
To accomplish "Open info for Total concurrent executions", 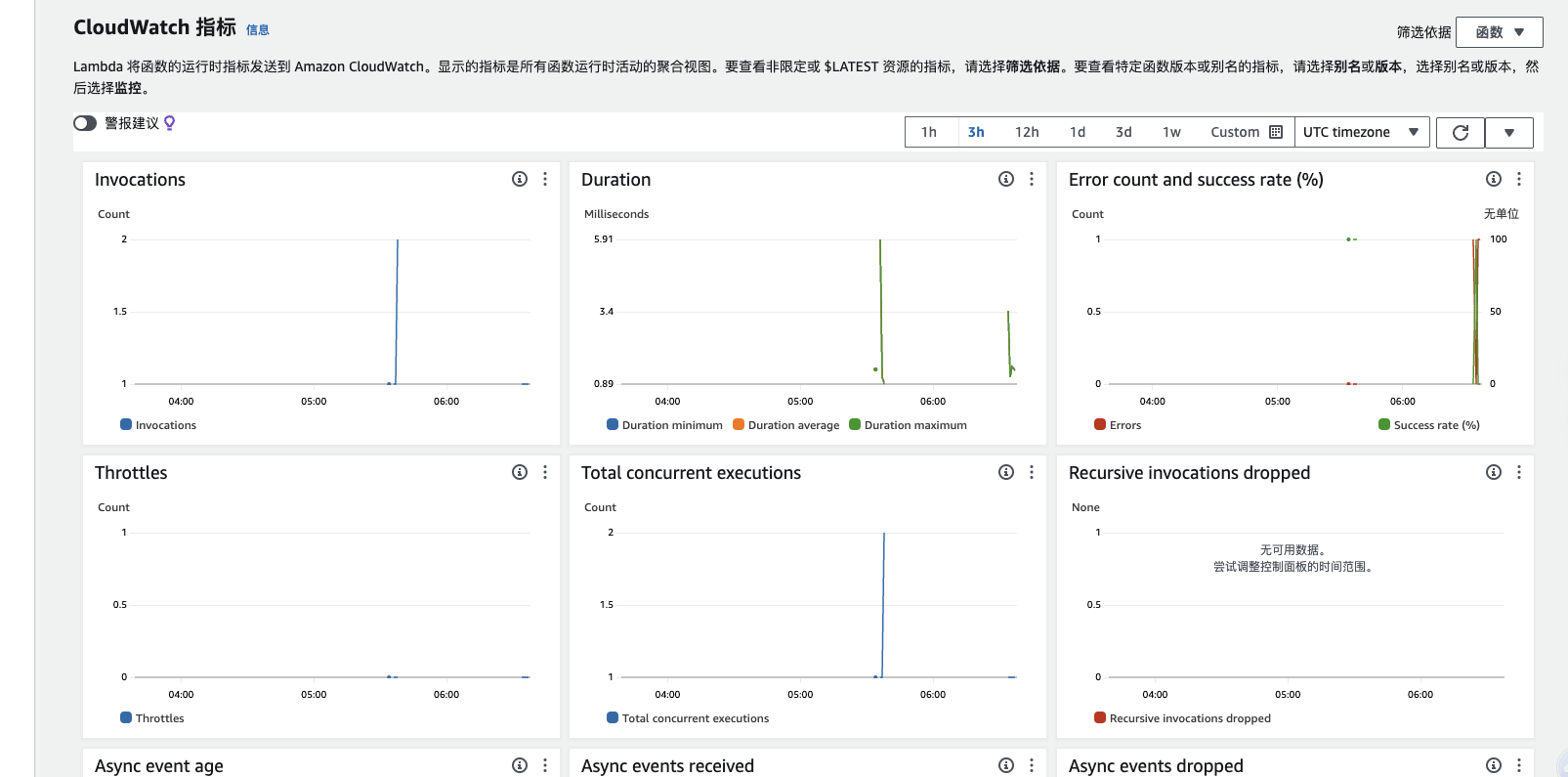I will pos(1006,472).
